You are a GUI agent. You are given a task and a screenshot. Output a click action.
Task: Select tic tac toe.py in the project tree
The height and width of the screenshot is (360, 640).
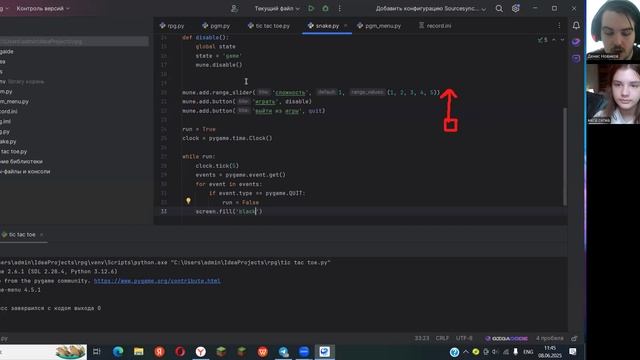point(13,151)
